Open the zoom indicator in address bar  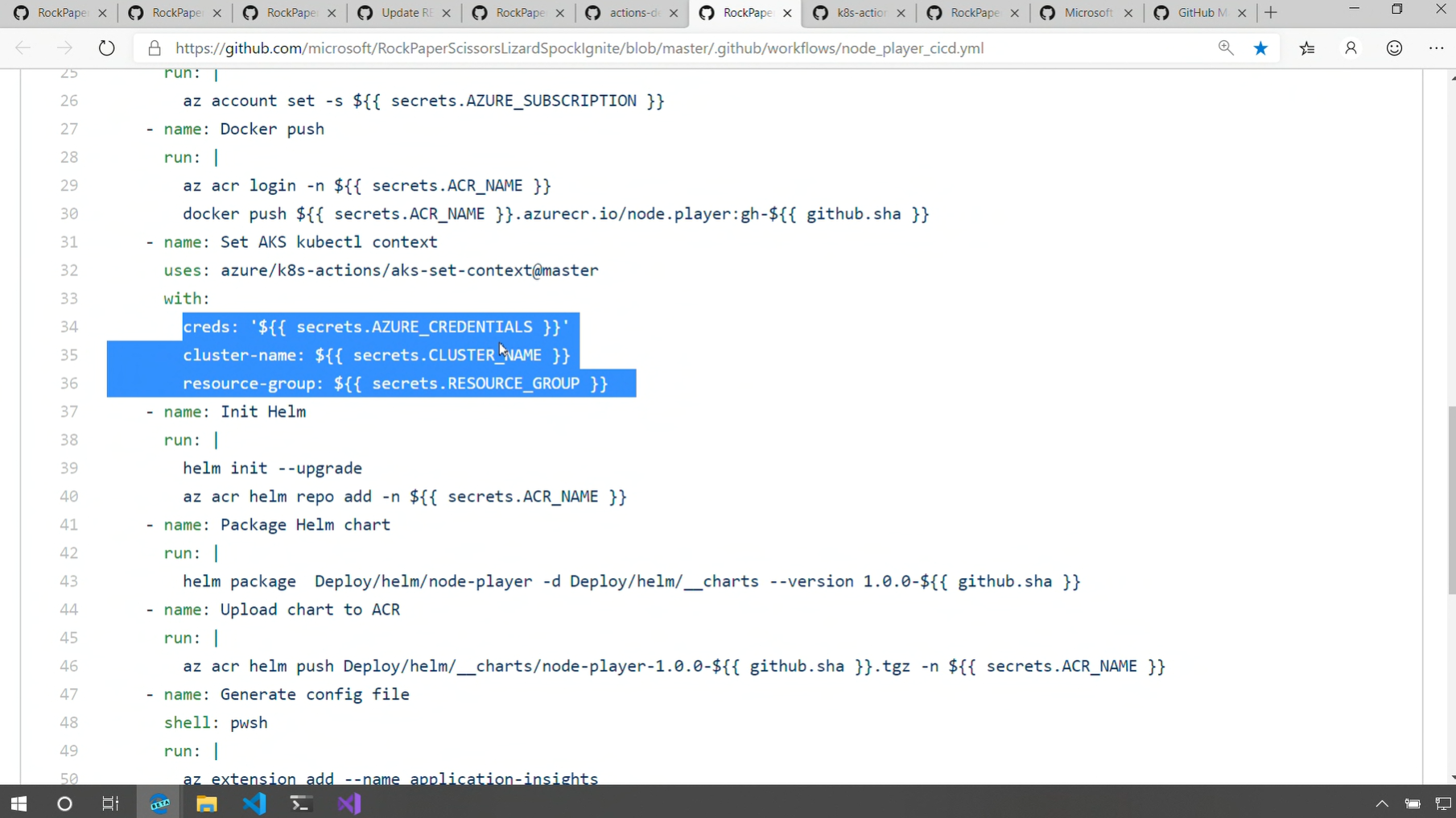[1226, 48]
